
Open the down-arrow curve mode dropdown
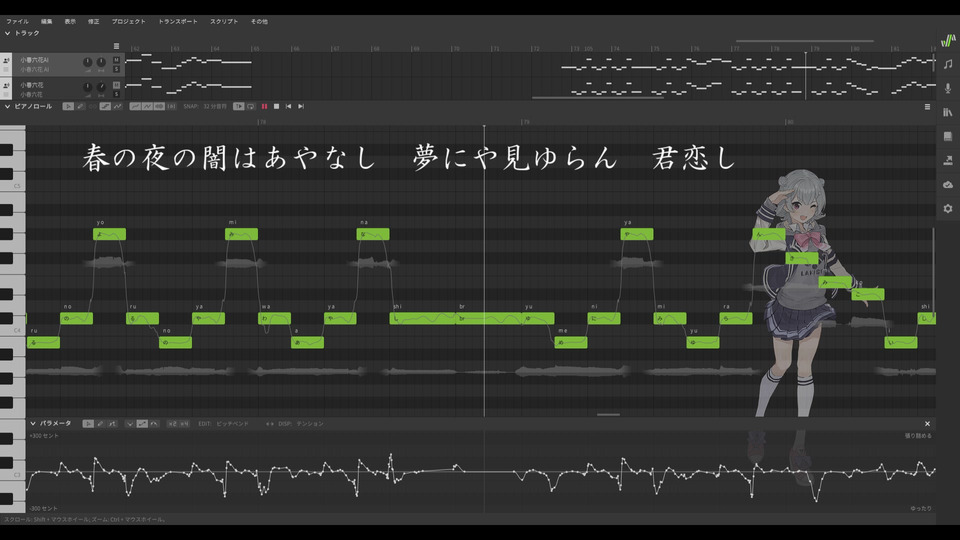pyautogui.click(x=130, y=424)
